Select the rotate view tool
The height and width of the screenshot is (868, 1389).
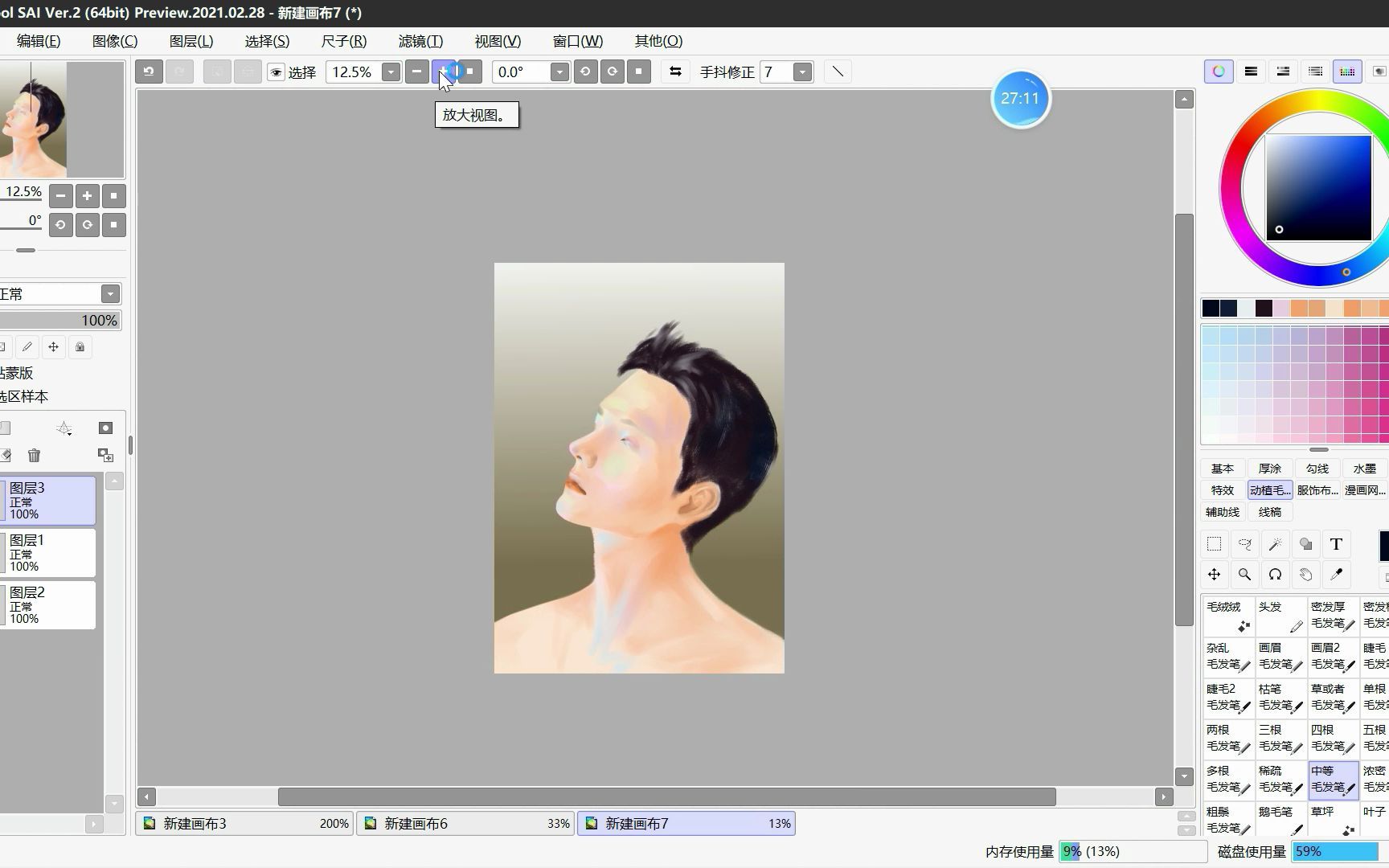(1275, 575)
